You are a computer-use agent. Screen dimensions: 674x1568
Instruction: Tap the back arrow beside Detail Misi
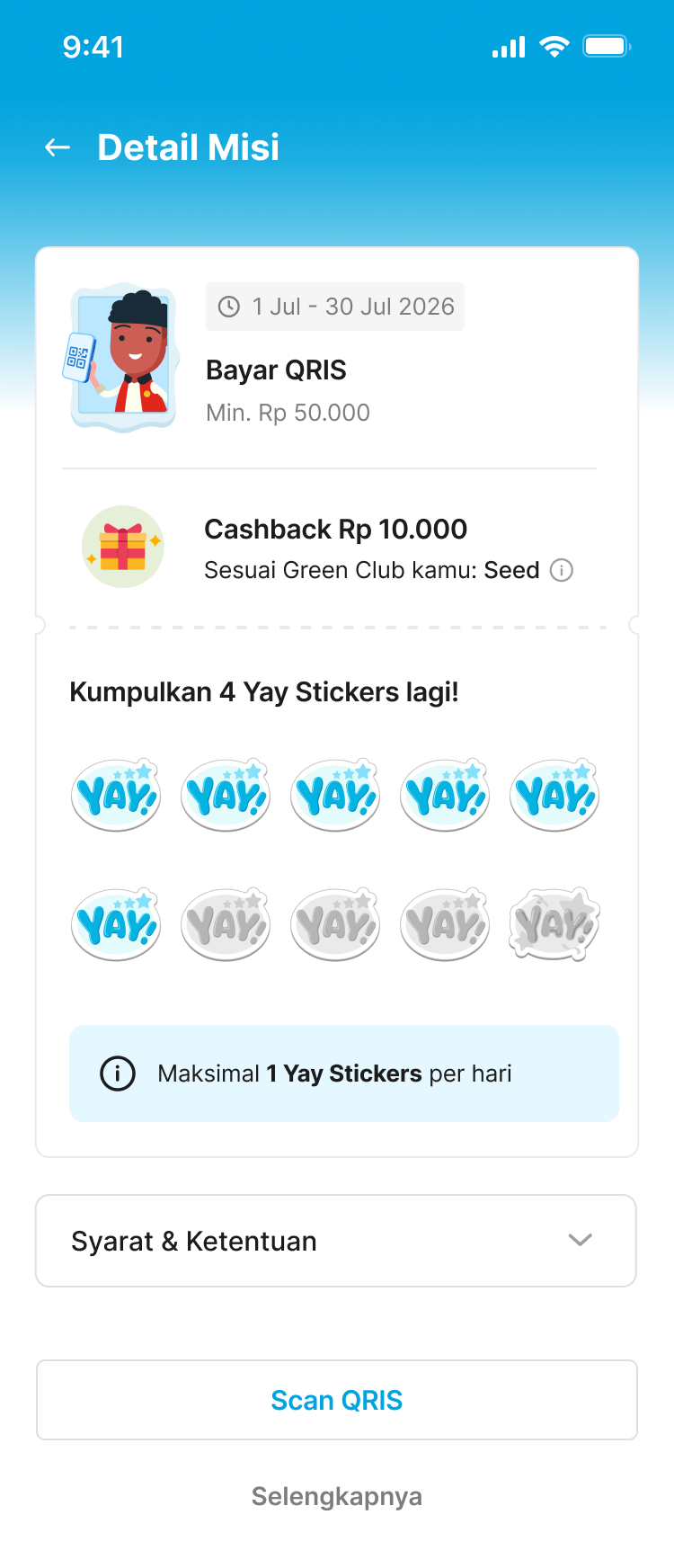(x=58, y=147)
